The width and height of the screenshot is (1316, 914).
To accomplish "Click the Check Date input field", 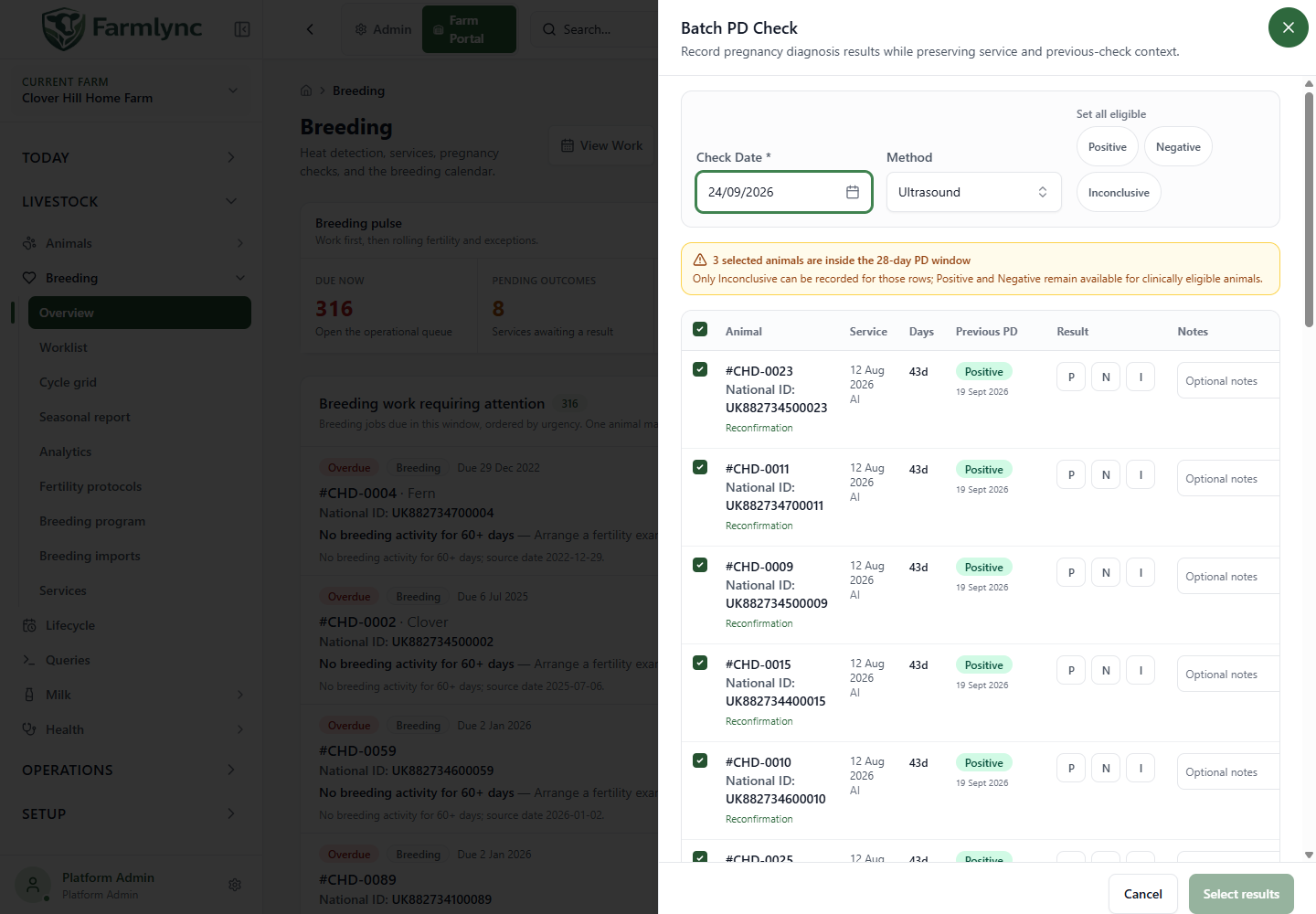I will tap(784, 192).
